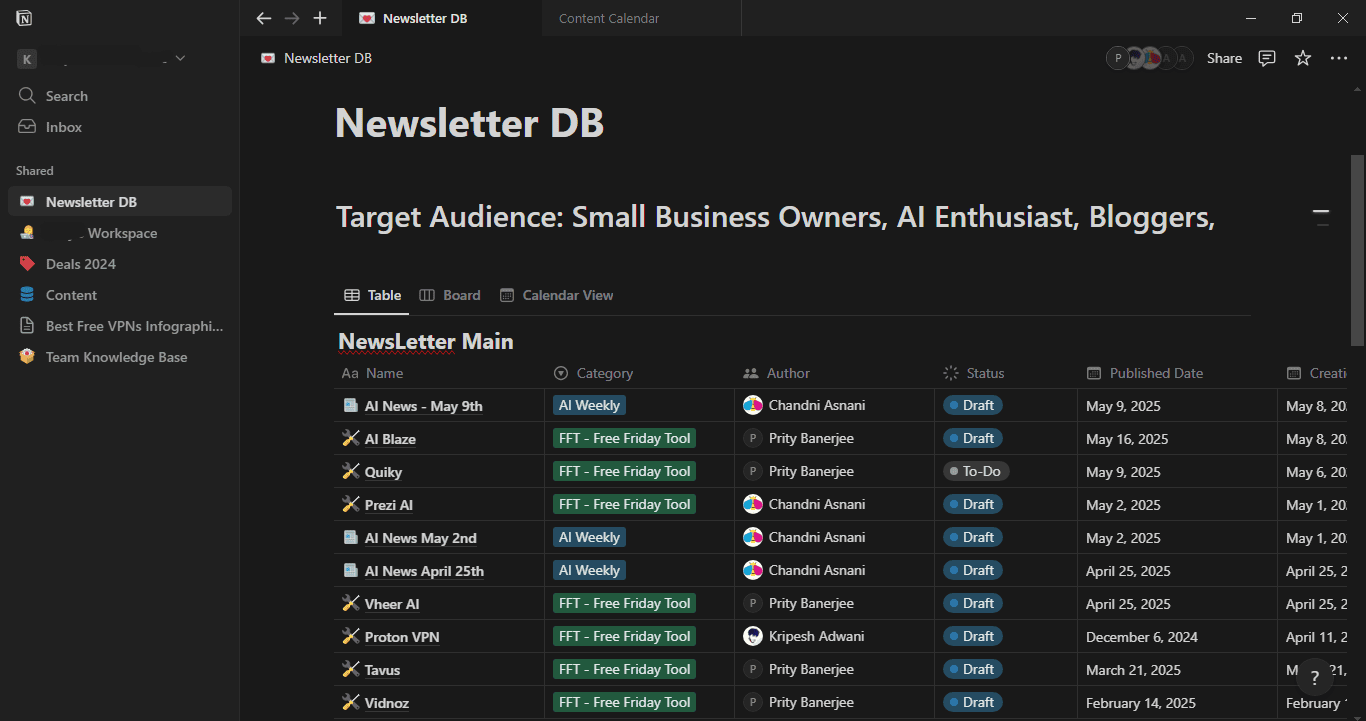Open a new tab with plus icon
The image size is (1366, 721).
(x=320, y=18)
